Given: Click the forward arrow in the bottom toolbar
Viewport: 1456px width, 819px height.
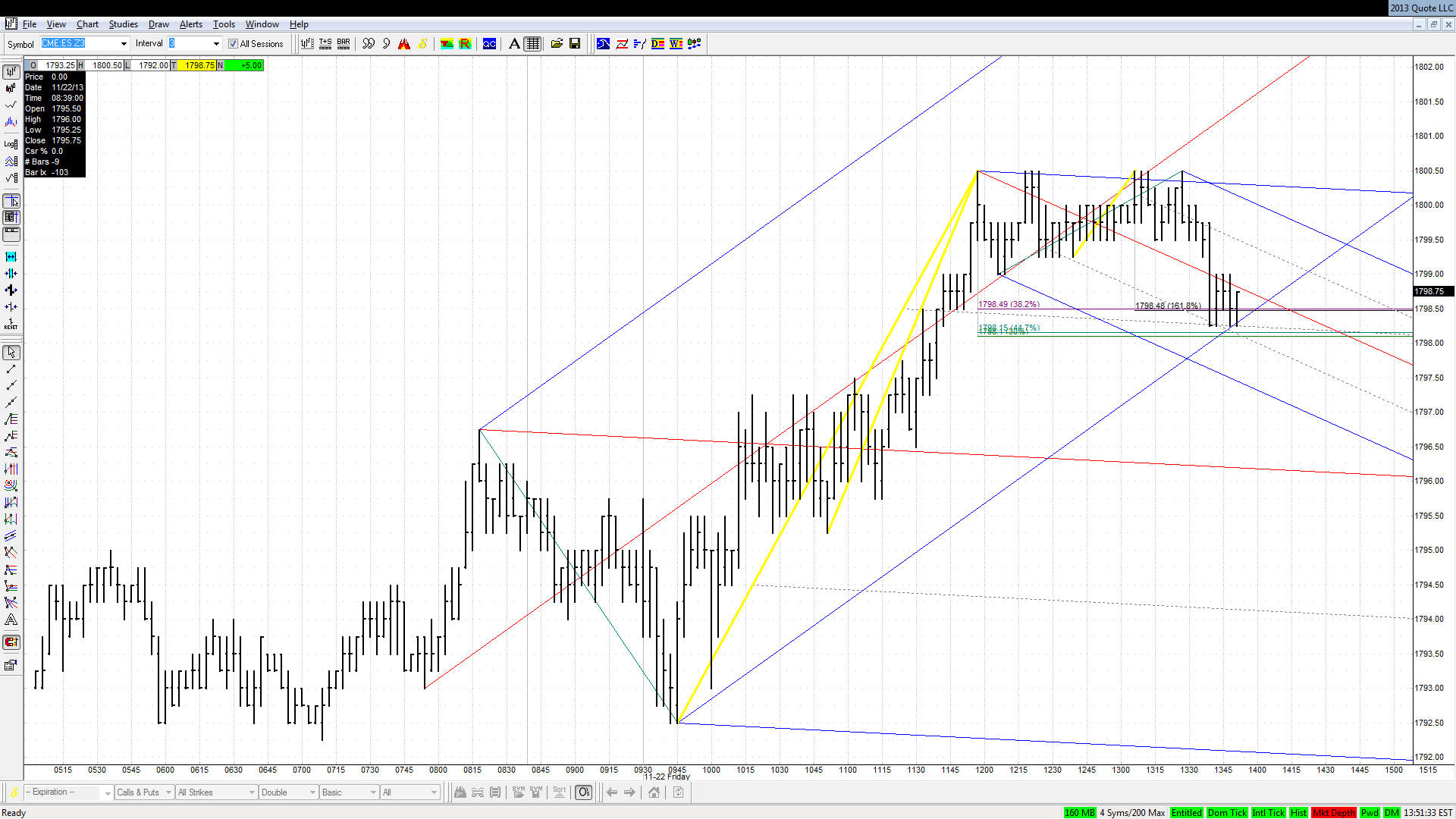Looking at the screenshot, I should [629, 792].
